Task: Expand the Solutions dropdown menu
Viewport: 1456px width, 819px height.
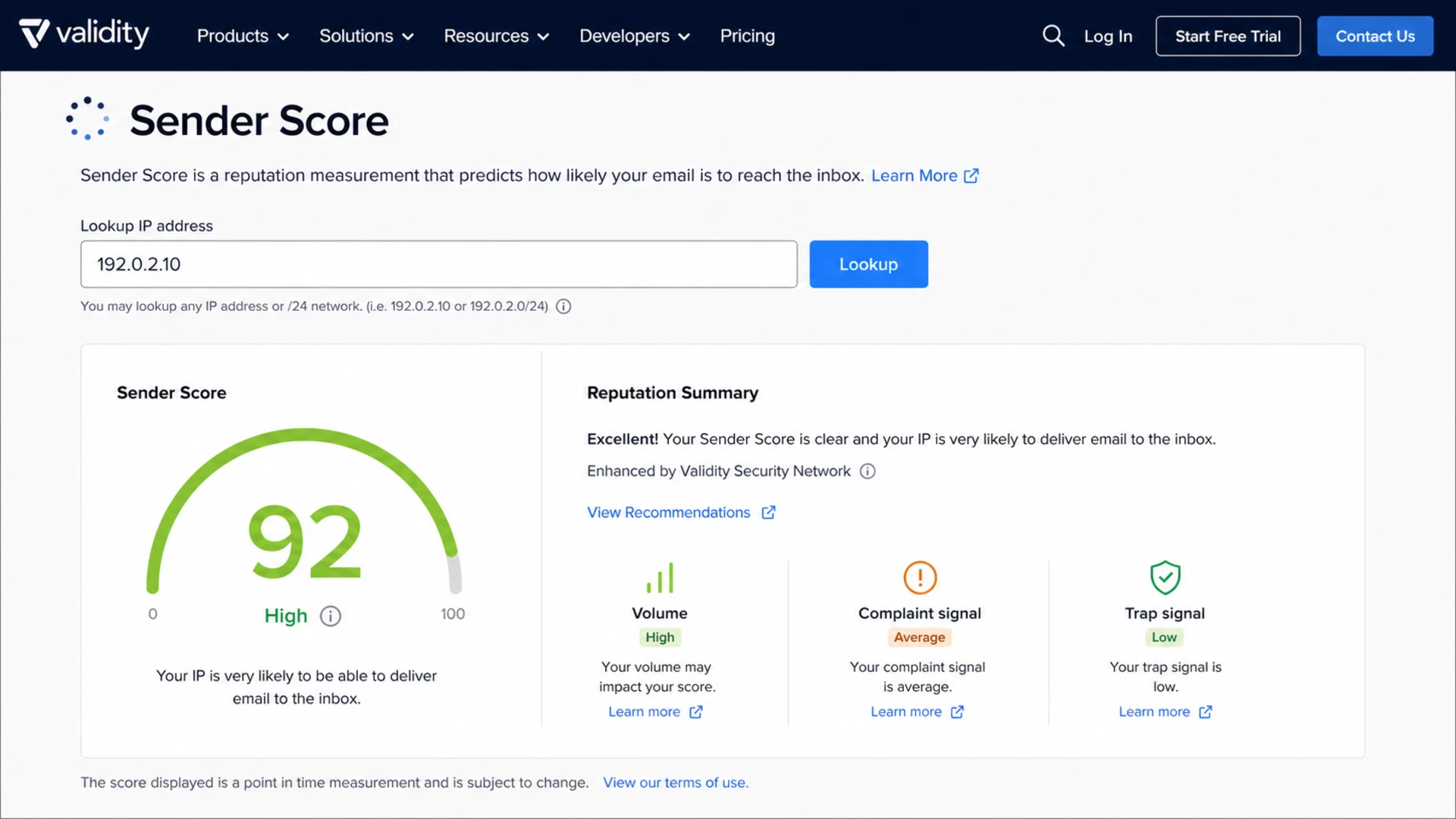Action: pyautogui.click(x=366, y=36)
